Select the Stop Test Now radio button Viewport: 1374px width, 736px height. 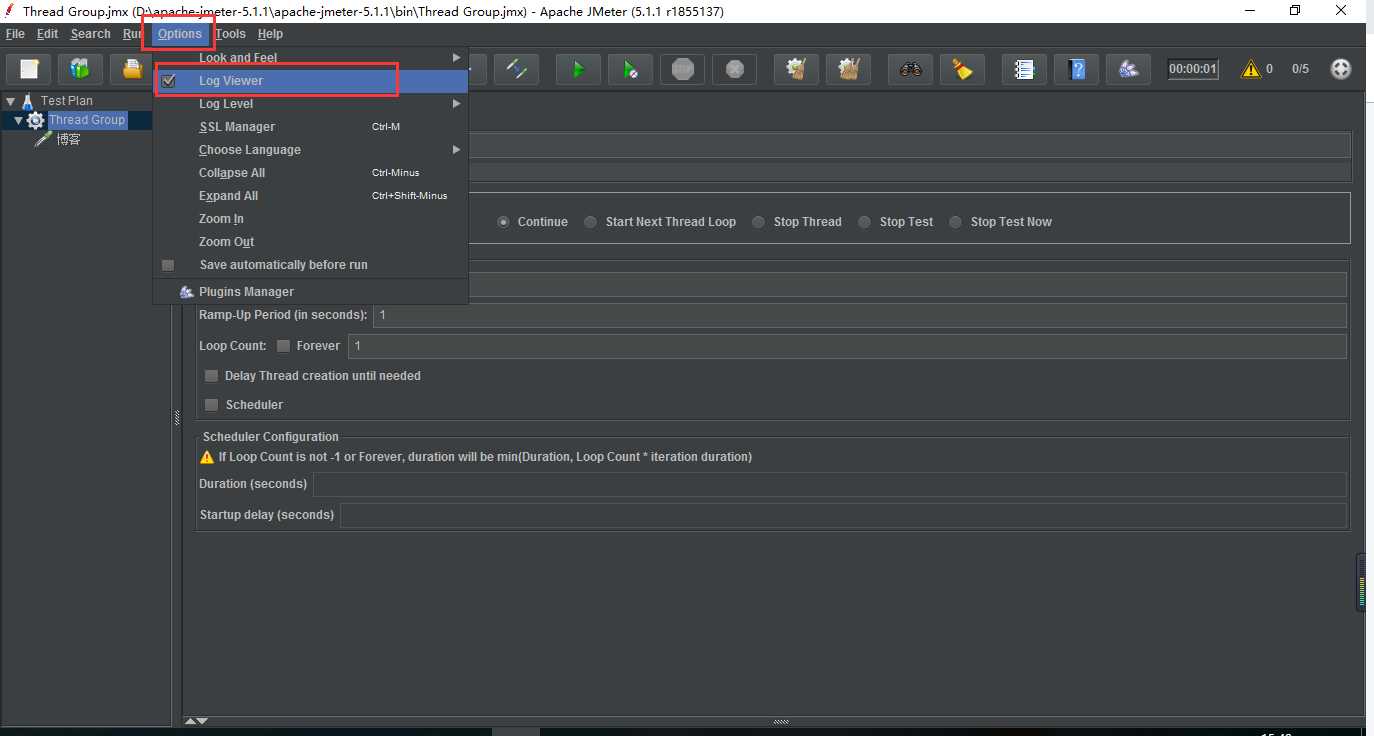(956, 222)
